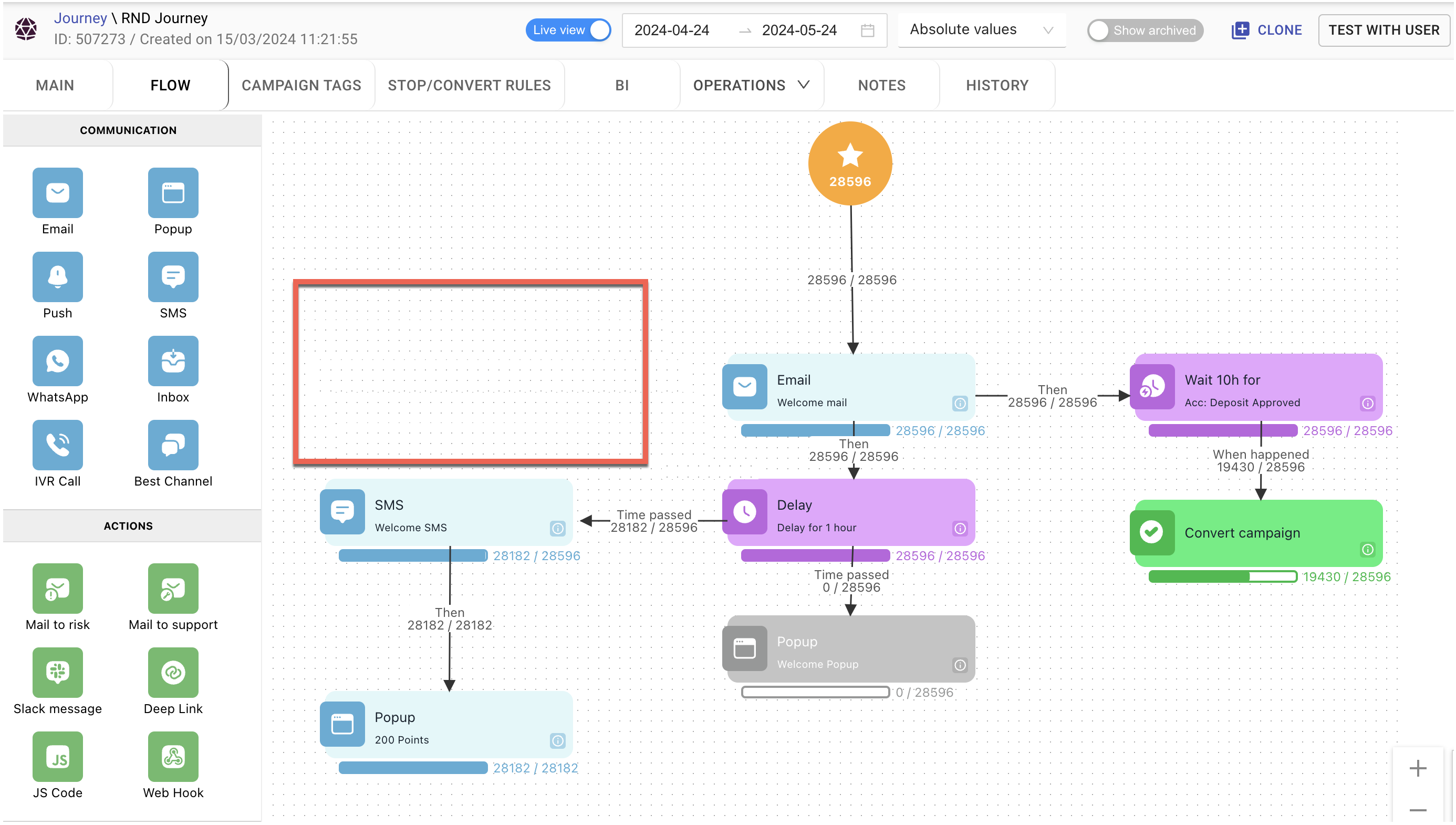The width and height of the screenshot is (1456, 825).
Task: Open info icon on Convert campaign node
Action: click(1367, 549)
